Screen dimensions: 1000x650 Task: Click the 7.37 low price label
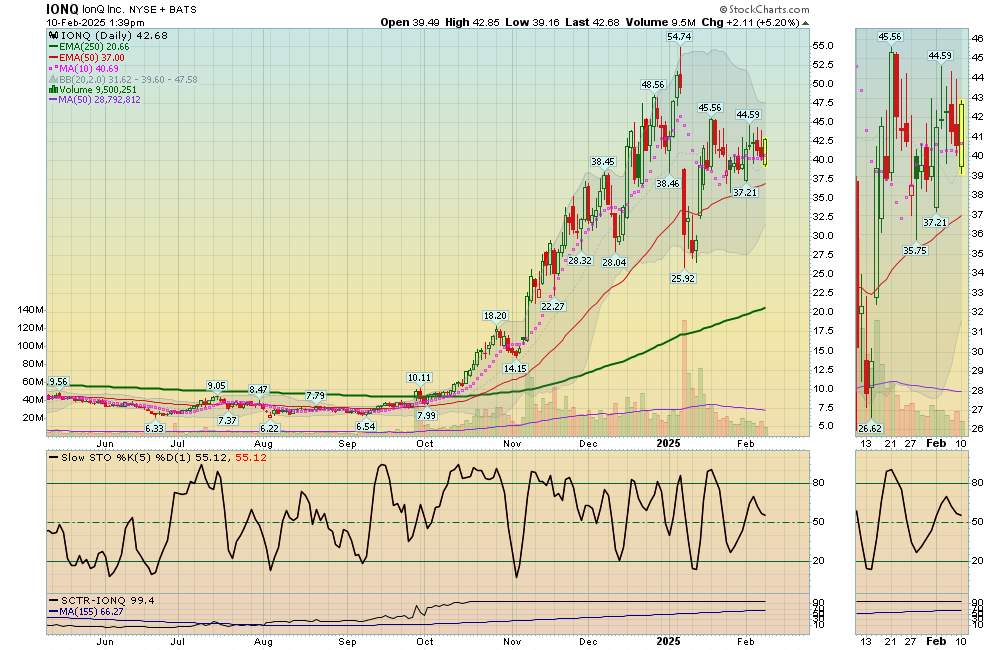pos(227,420)
